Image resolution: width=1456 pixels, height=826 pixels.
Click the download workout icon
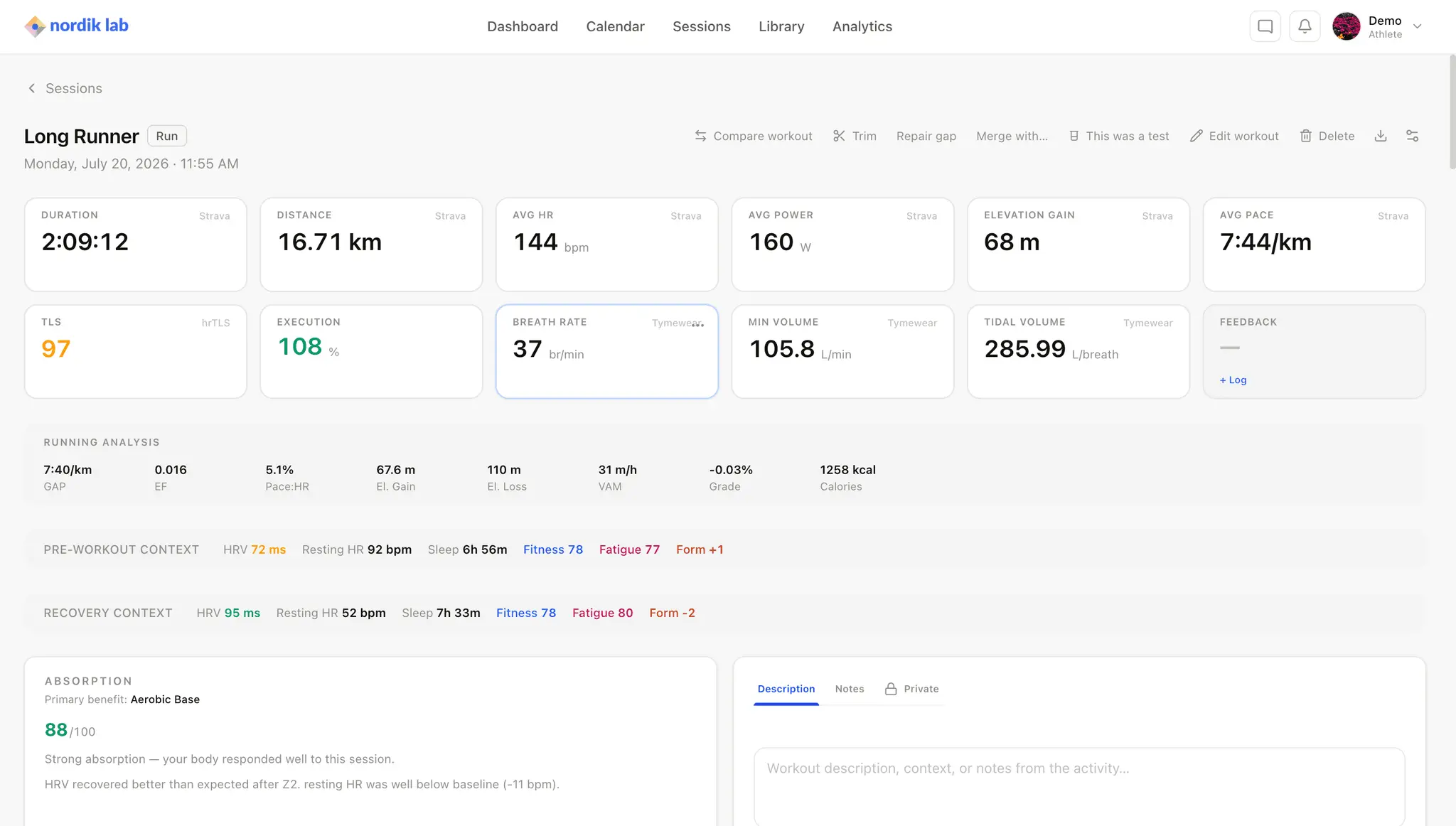[x=1381, y=136]
